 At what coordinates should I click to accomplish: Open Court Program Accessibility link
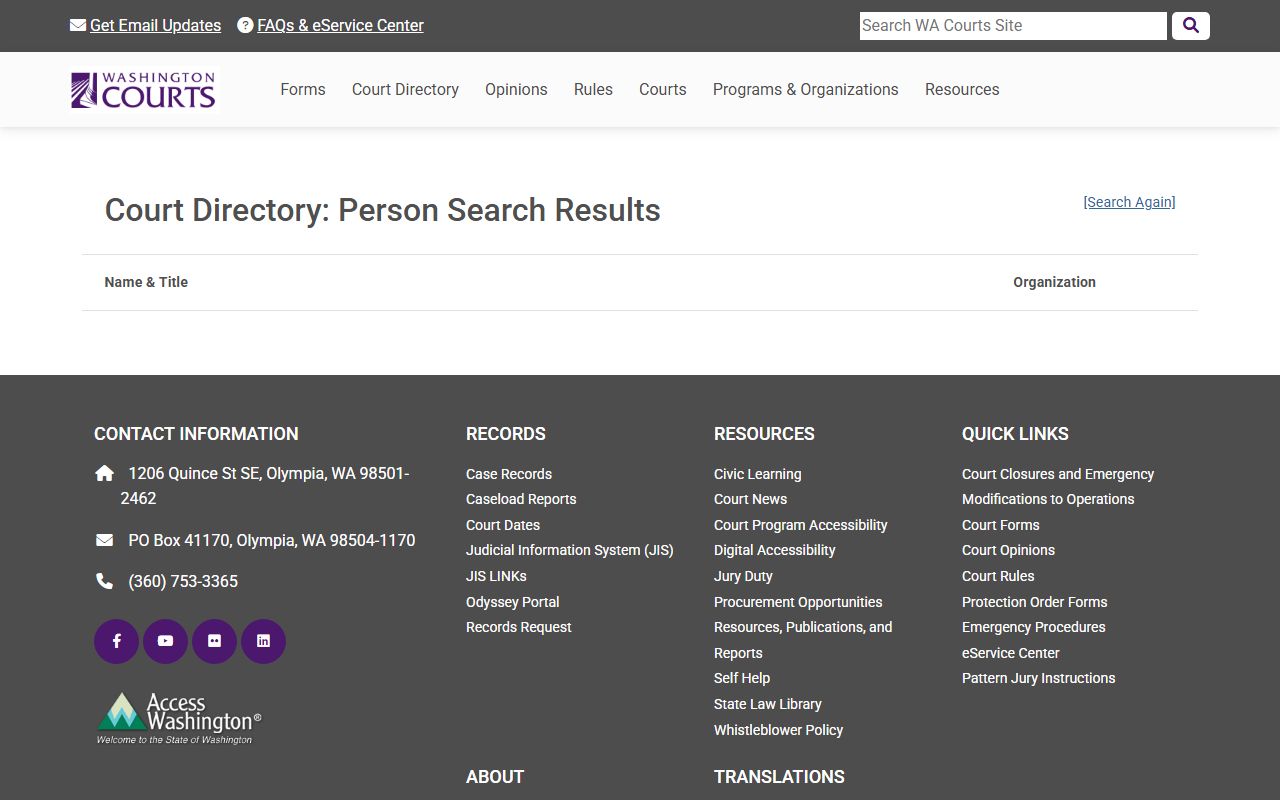coord(801,525)
